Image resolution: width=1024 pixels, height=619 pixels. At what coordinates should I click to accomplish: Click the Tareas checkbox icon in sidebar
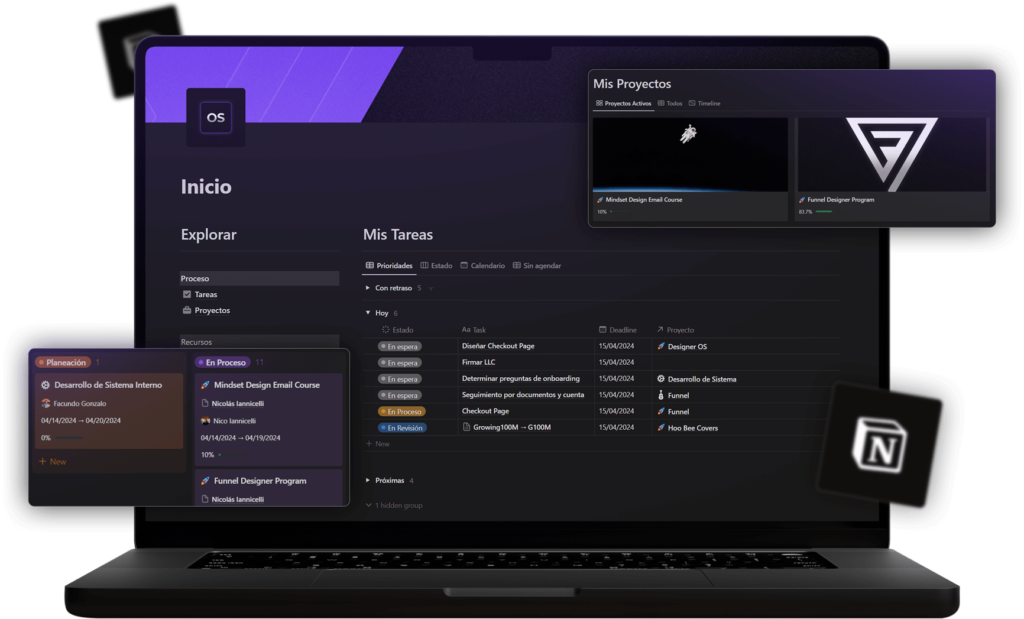(x=187, y=294)
